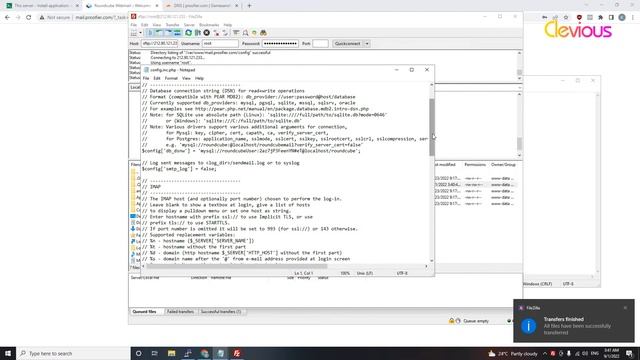
Task: Open Notepad Format menu
Action: pyautogui.click(x=171, y=78)
